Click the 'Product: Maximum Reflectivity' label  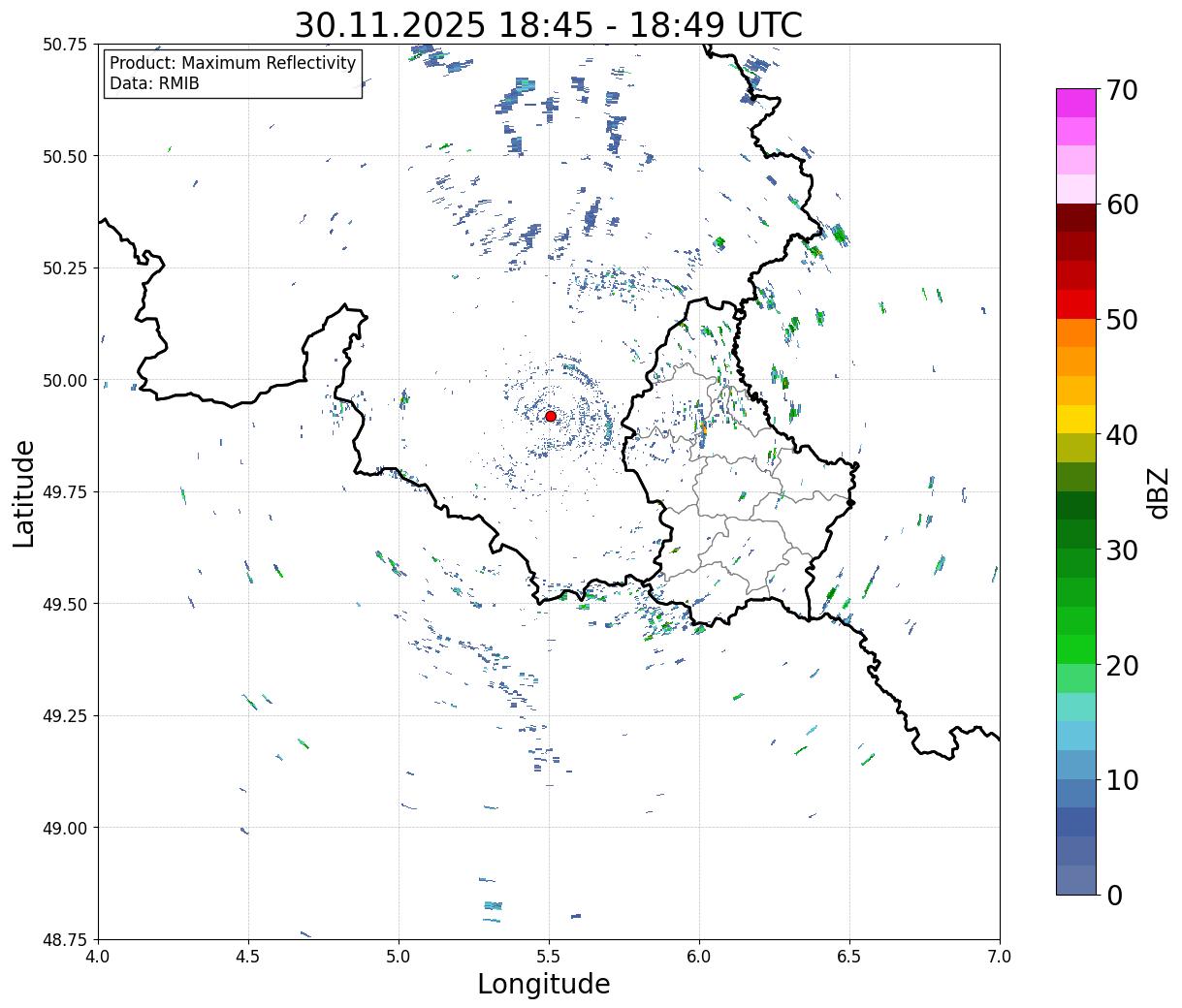coord(233,63)
